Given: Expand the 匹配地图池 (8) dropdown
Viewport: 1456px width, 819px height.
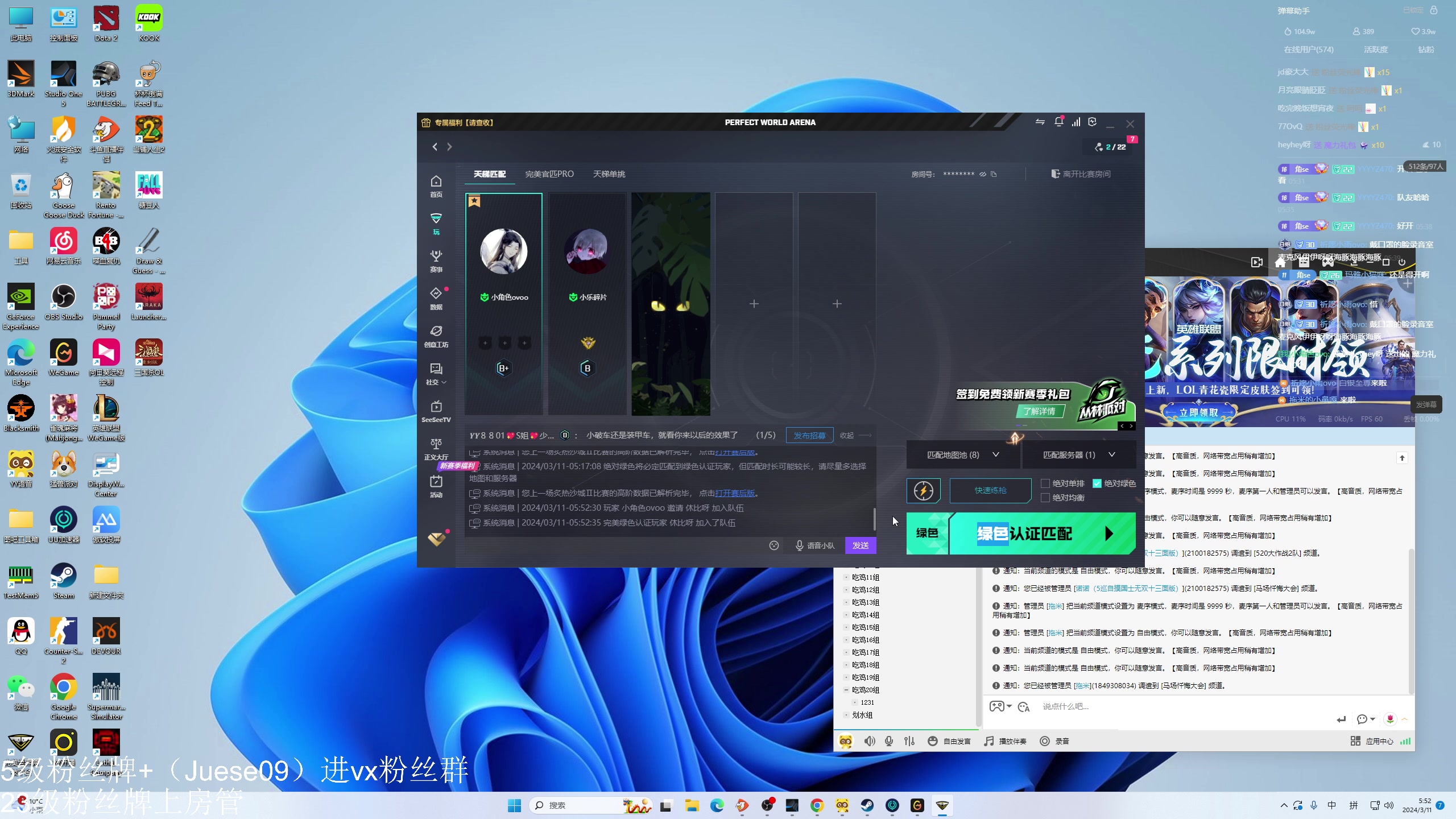Looking at the screenshot, I should 962,455.
